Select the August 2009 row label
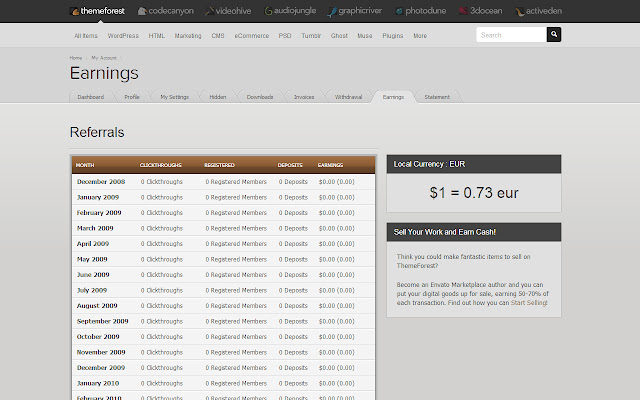 click(x=97, y=306)
